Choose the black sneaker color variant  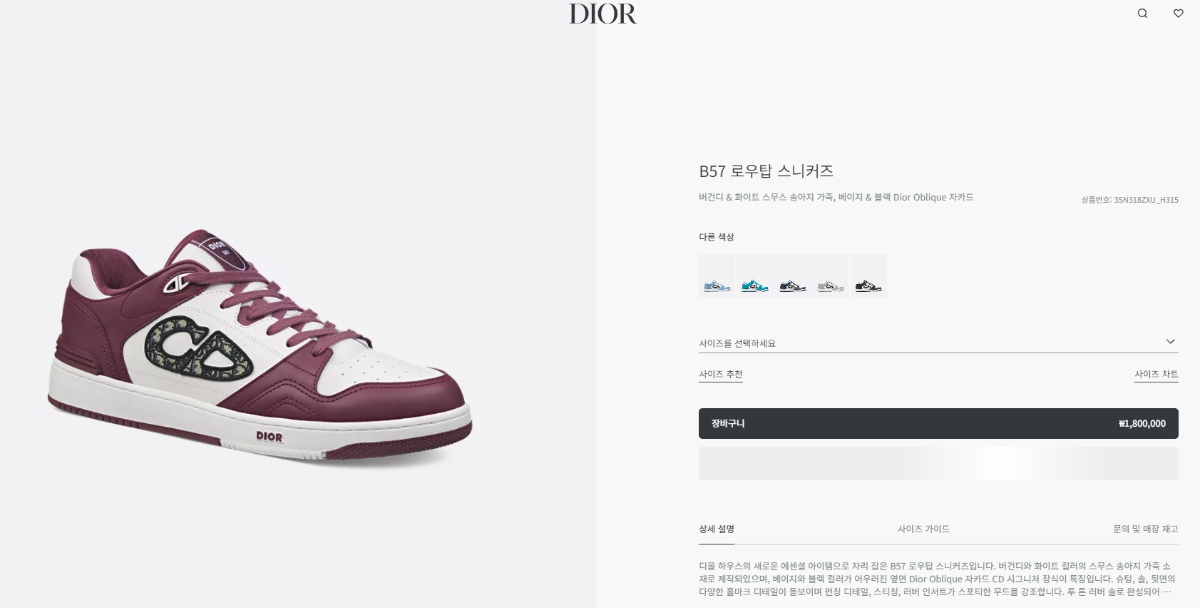pyautogui.click(x=869, y=276)
